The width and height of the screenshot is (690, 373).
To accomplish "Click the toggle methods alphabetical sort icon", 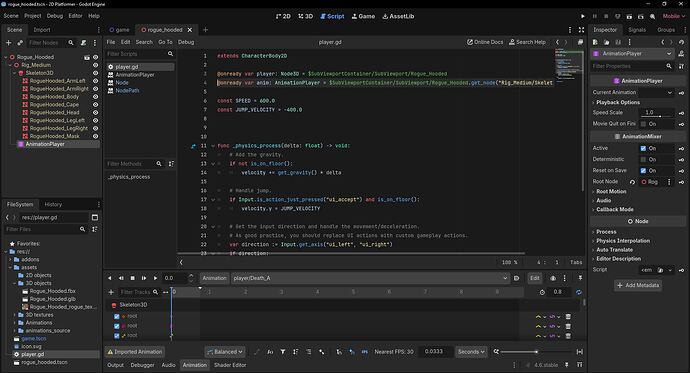I will pos(171,164).
